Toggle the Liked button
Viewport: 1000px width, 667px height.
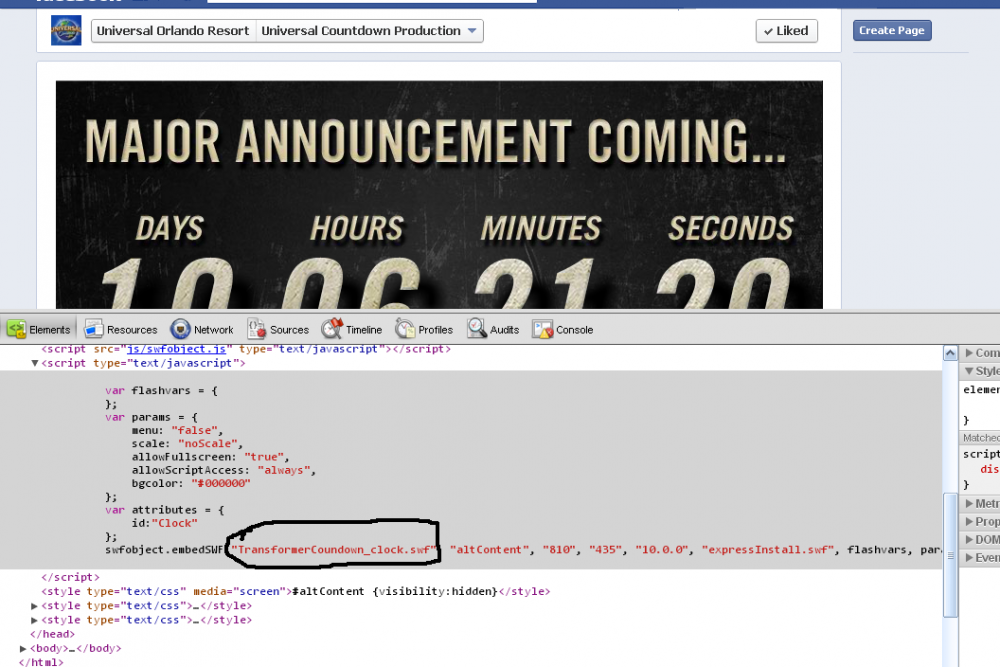[786, 31]
